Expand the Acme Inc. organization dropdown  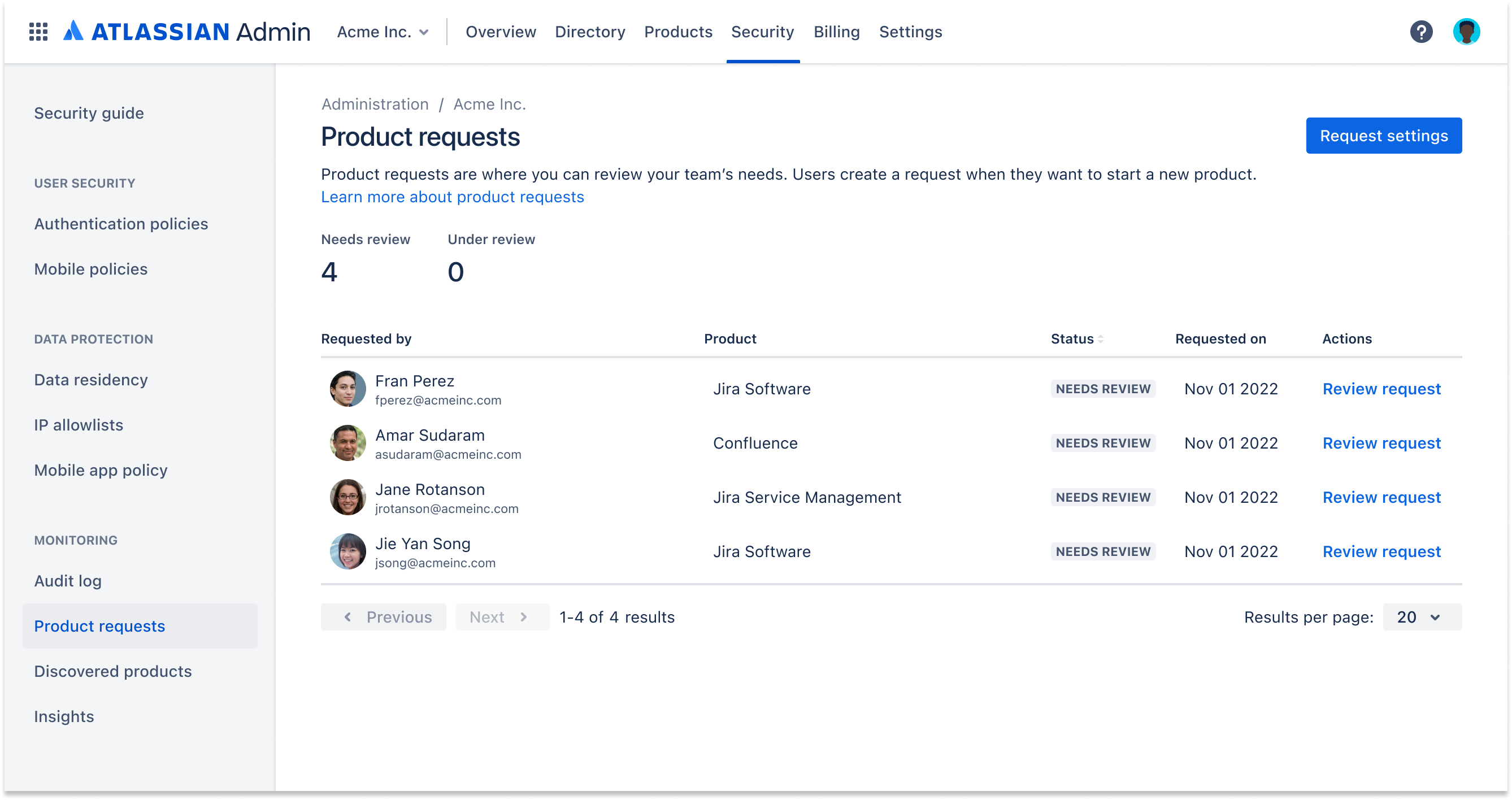coord(383,32)
